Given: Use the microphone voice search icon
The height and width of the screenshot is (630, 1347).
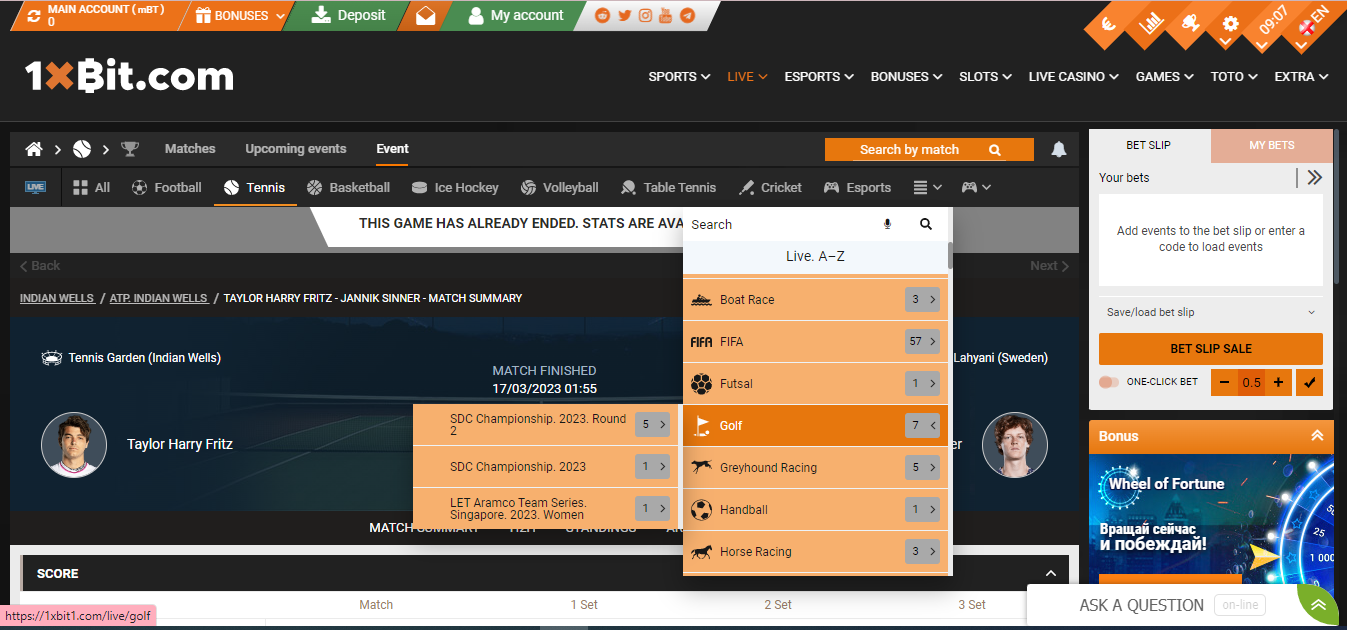Looking at the screenshot, I should pos(887,224).
